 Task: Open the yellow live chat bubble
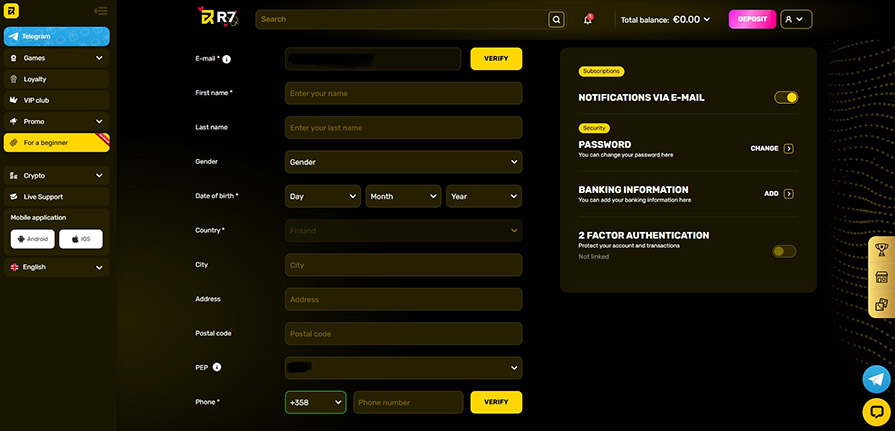pos(876,410)
